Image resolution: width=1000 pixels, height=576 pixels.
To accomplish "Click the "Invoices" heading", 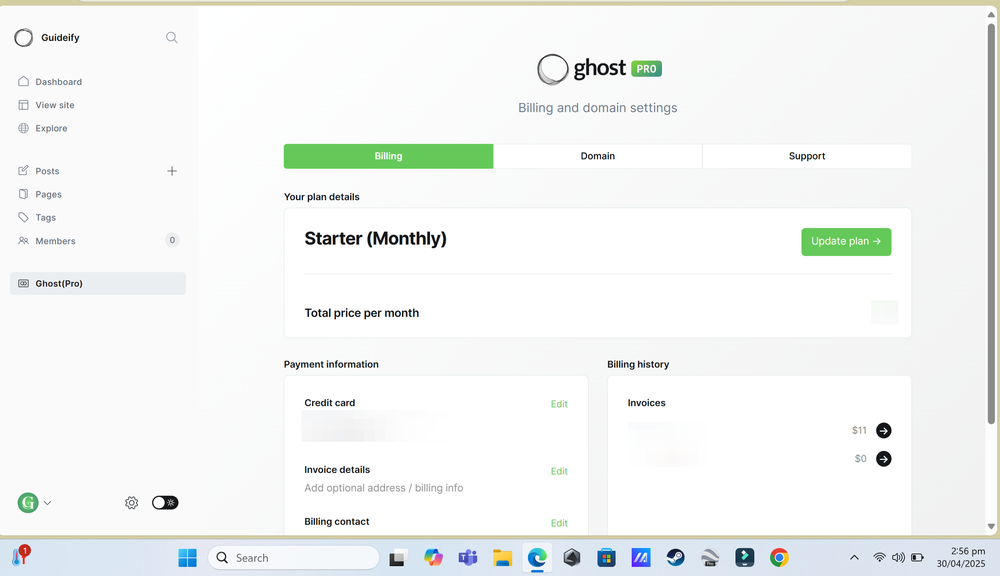I will click(647, 403).
